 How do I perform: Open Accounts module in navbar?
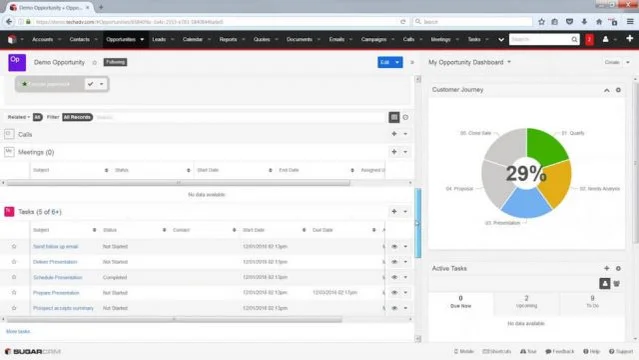42,40
